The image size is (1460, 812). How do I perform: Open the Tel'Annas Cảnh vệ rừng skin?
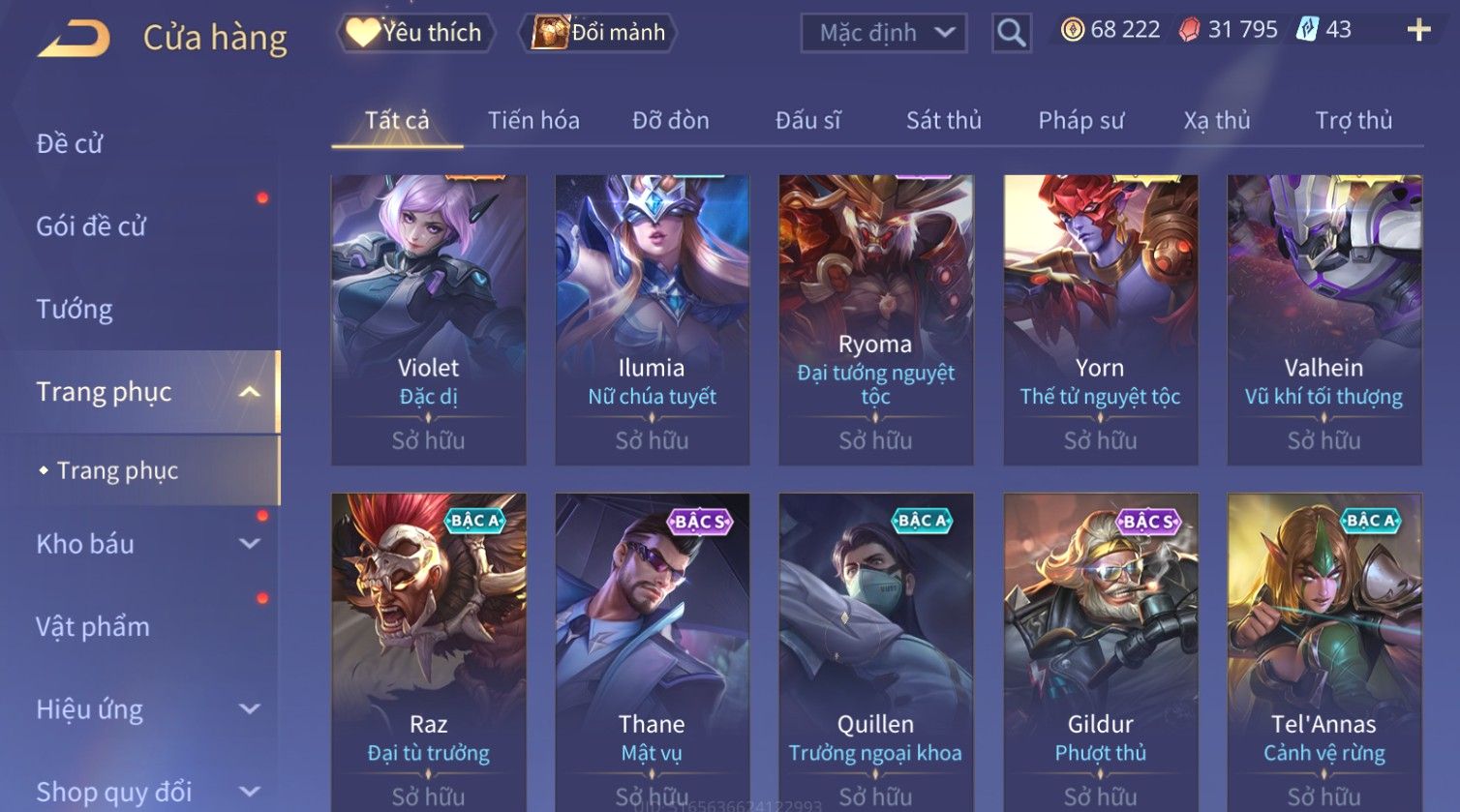(1324, 652)
